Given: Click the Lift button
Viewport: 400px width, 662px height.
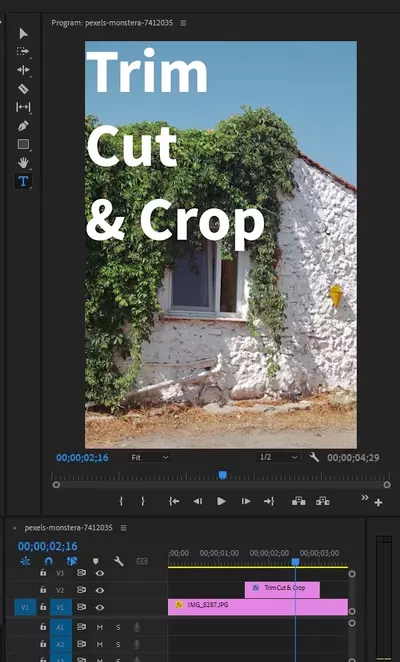Looking at the screenshot, I should pyautogui.click(x=299, y=501).
